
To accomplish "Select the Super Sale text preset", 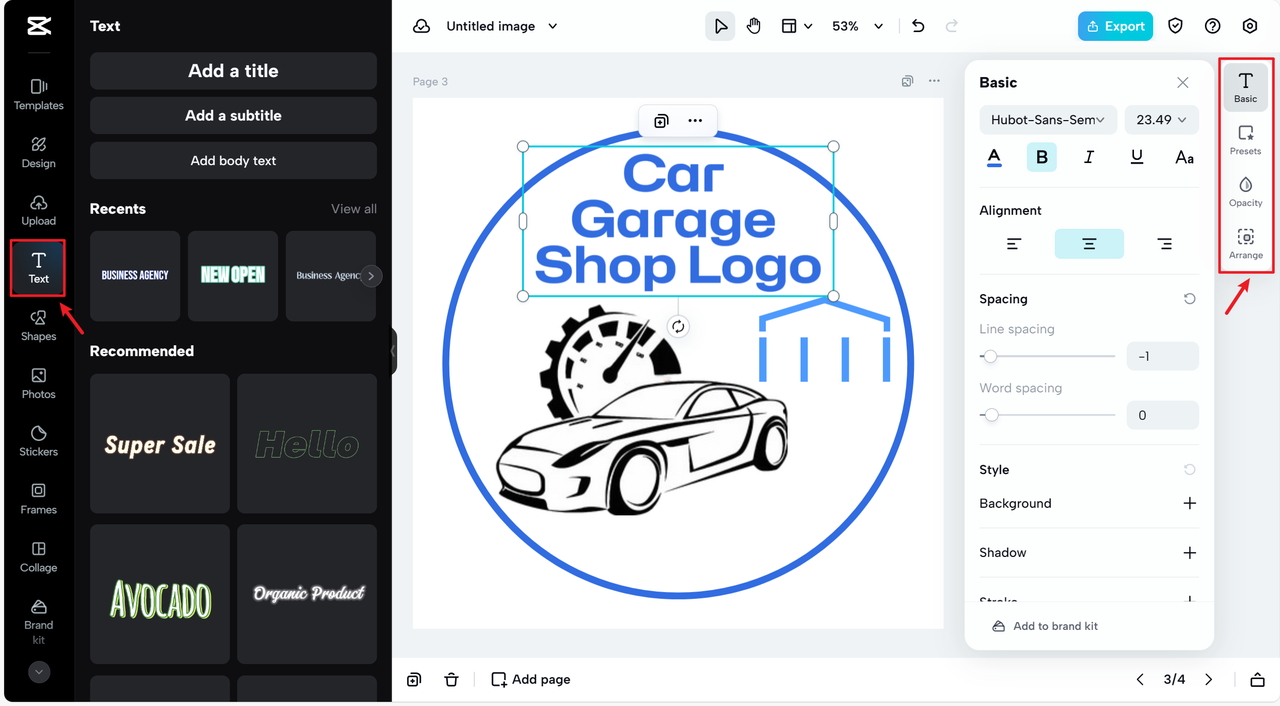I will 160,444.
